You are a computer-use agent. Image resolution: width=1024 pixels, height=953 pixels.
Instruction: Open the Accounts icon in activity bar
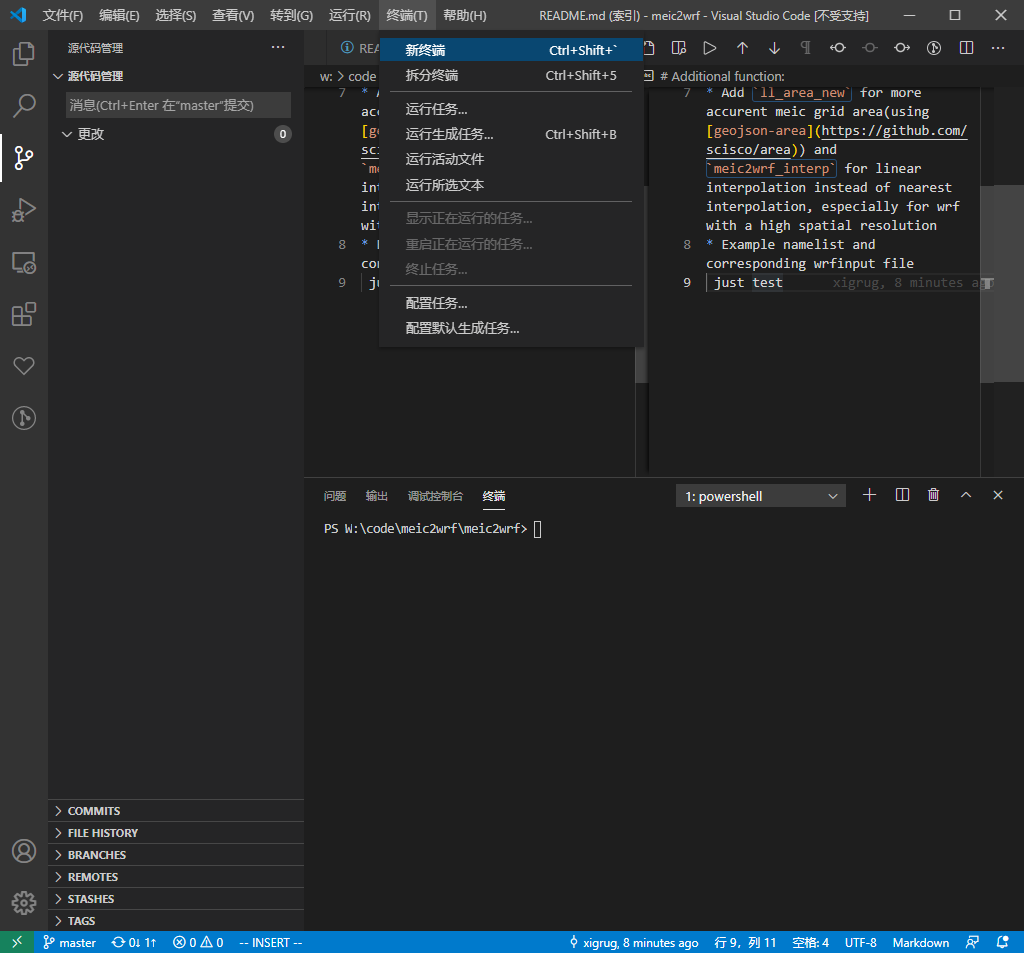(x=24, y=851)
